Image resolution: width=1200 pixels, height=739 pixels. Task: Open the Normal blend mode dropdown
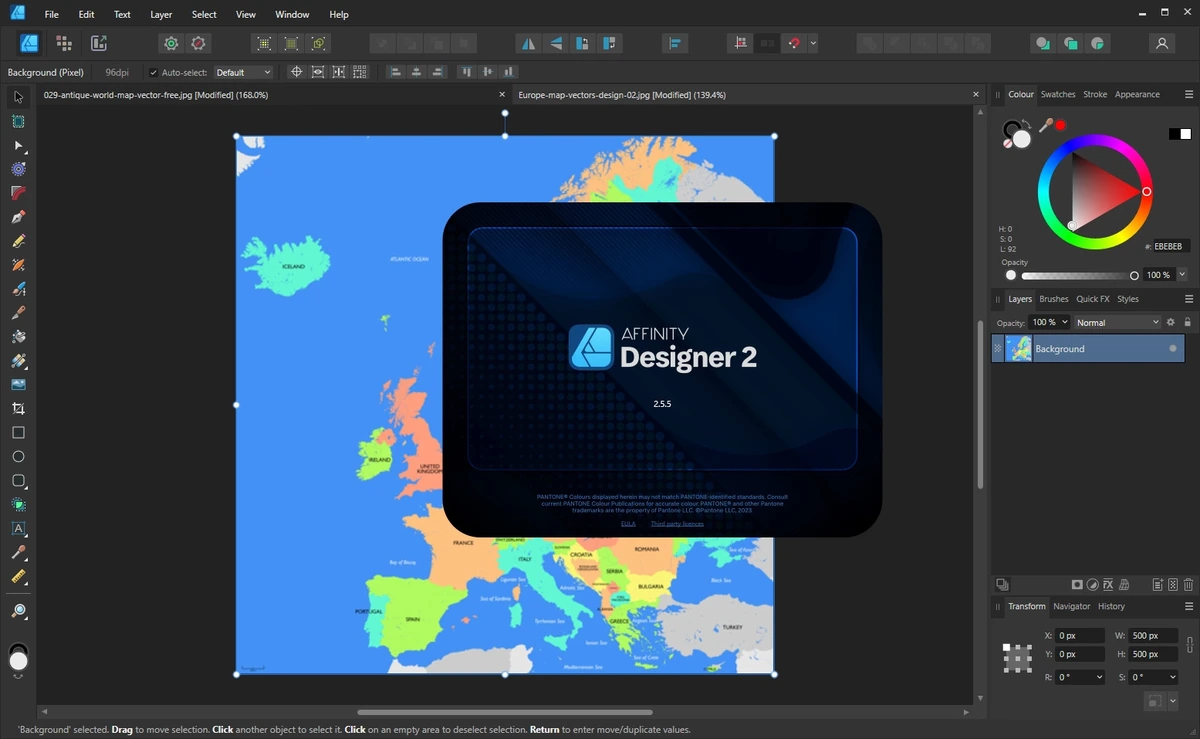tap(1118, 322)
